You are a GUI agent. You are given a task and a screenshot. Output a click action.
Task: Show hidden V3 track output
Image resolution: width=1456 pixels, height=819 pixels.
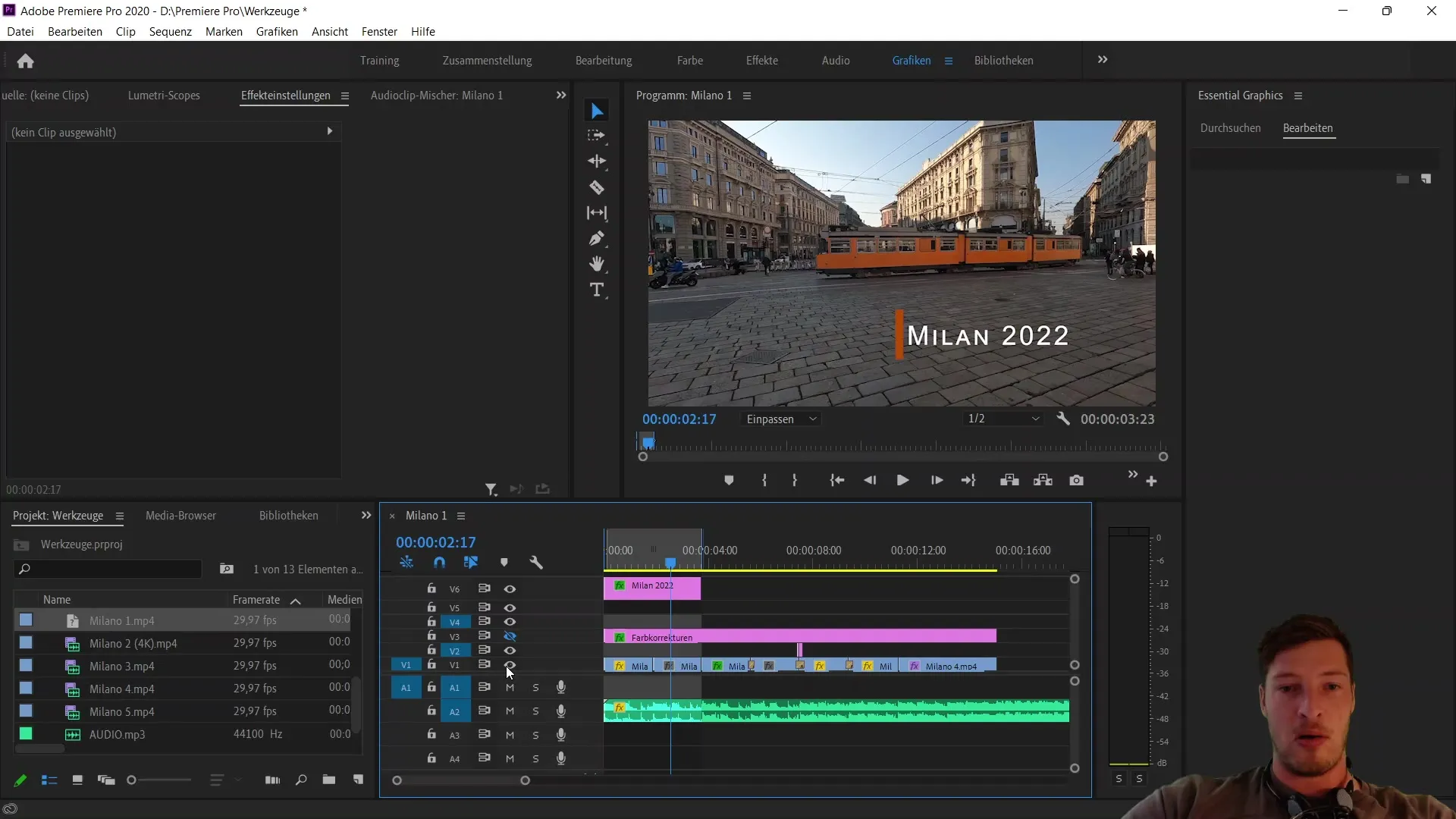tap(510, 636)
